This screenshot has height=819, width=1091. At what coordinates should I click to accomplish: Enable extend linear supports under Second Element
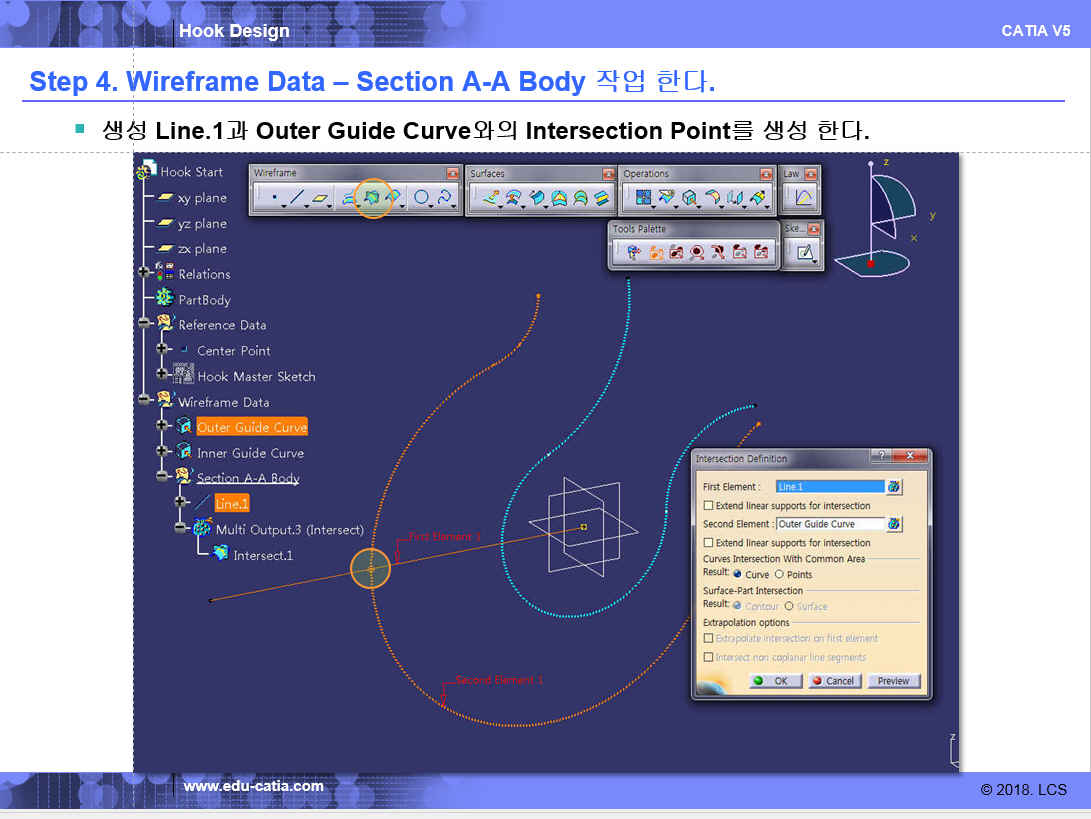[709, 543]
